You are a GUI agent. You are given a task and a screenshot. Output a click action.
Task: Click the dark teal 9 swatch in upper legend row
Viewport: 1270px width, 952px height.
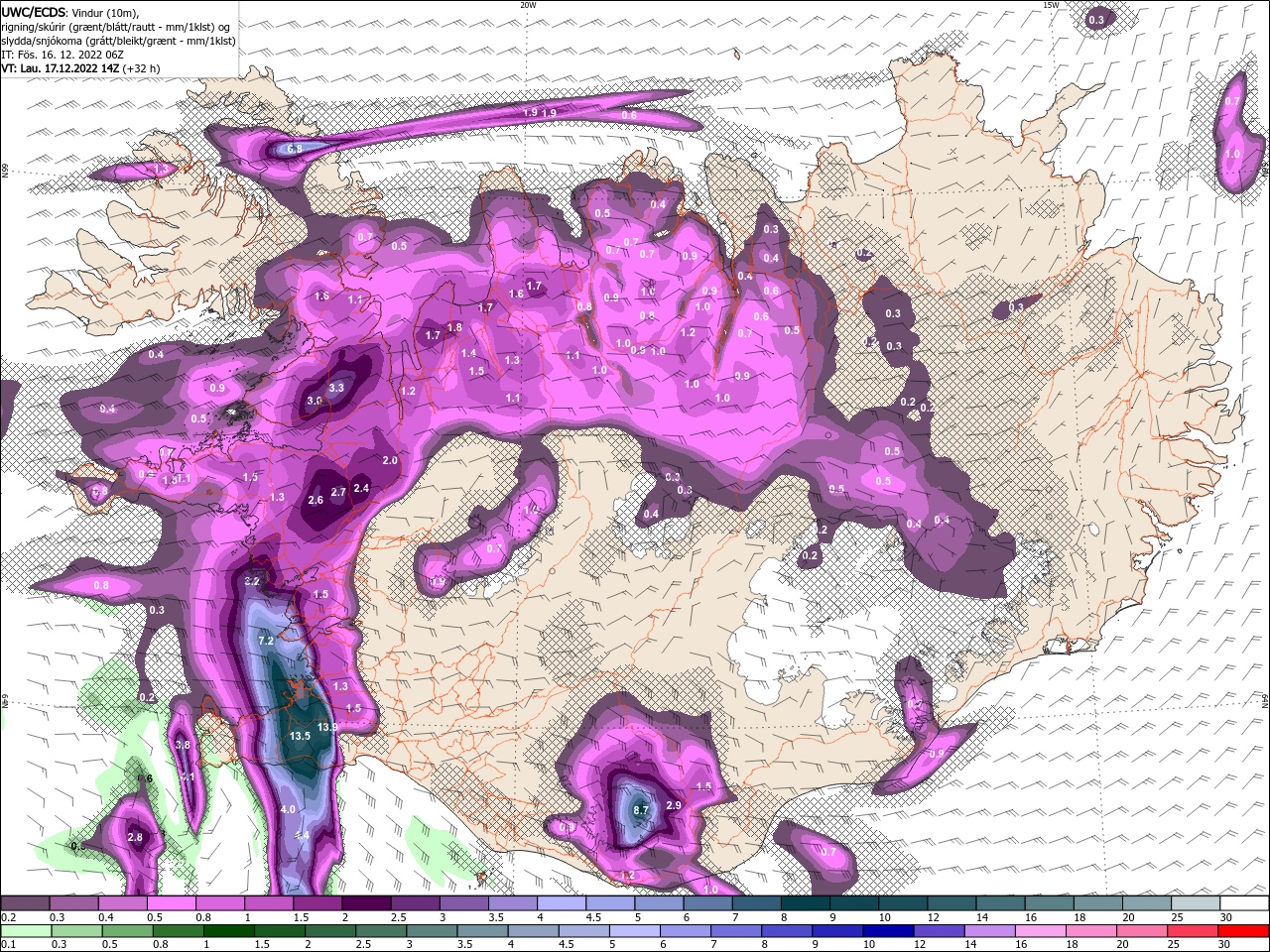pos(853,902)
